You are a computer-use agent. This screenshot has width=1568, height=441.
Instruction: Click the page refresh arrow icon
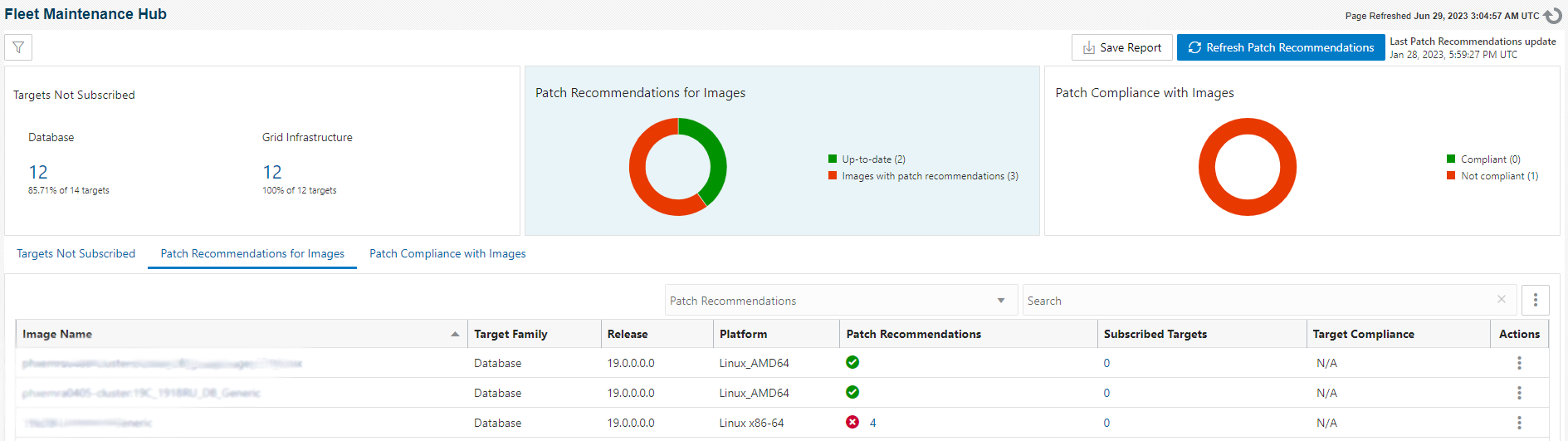pos(1552,16)
